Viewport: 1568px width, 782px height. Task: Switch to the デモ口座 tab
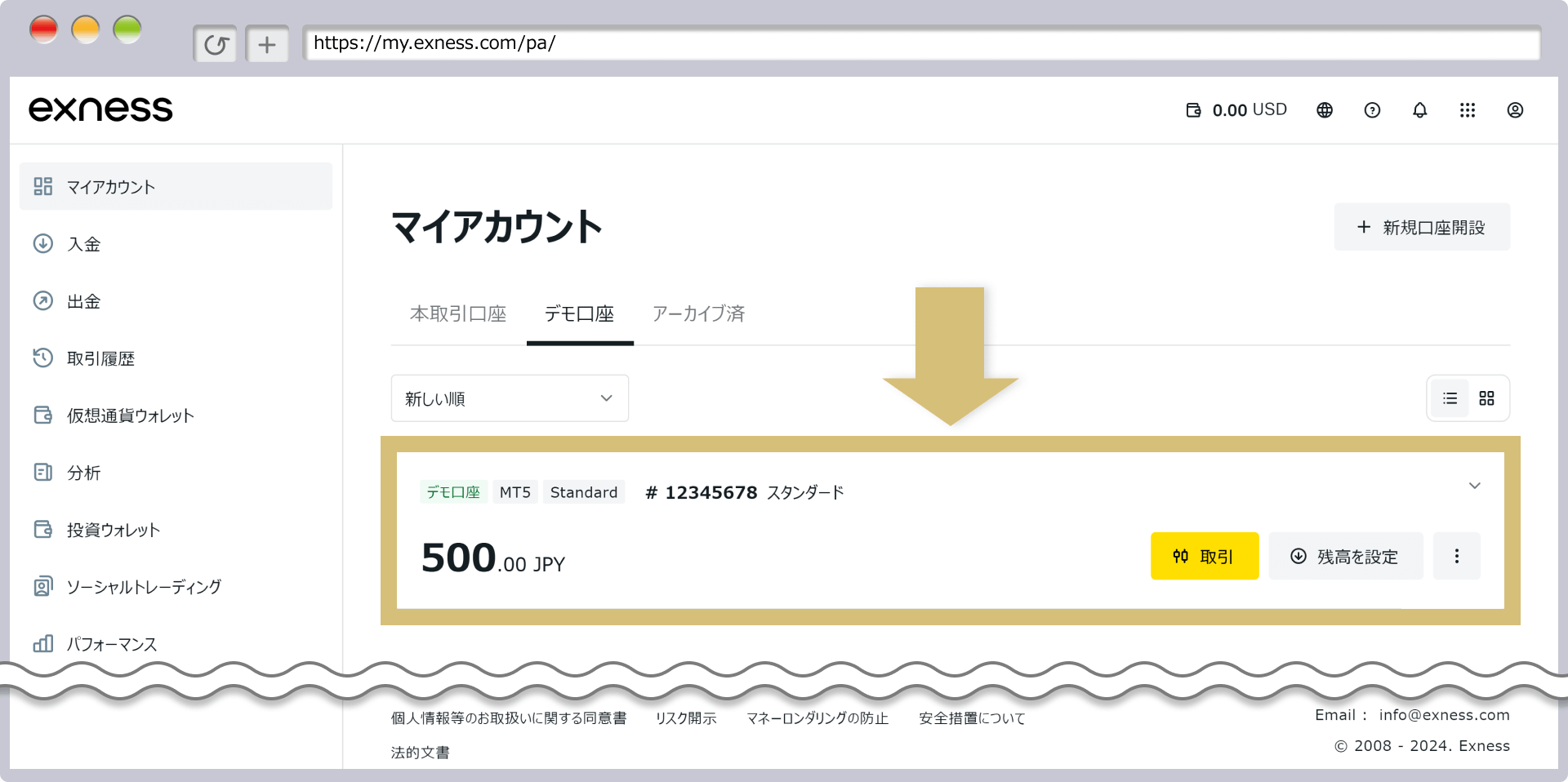coord(580,313)
